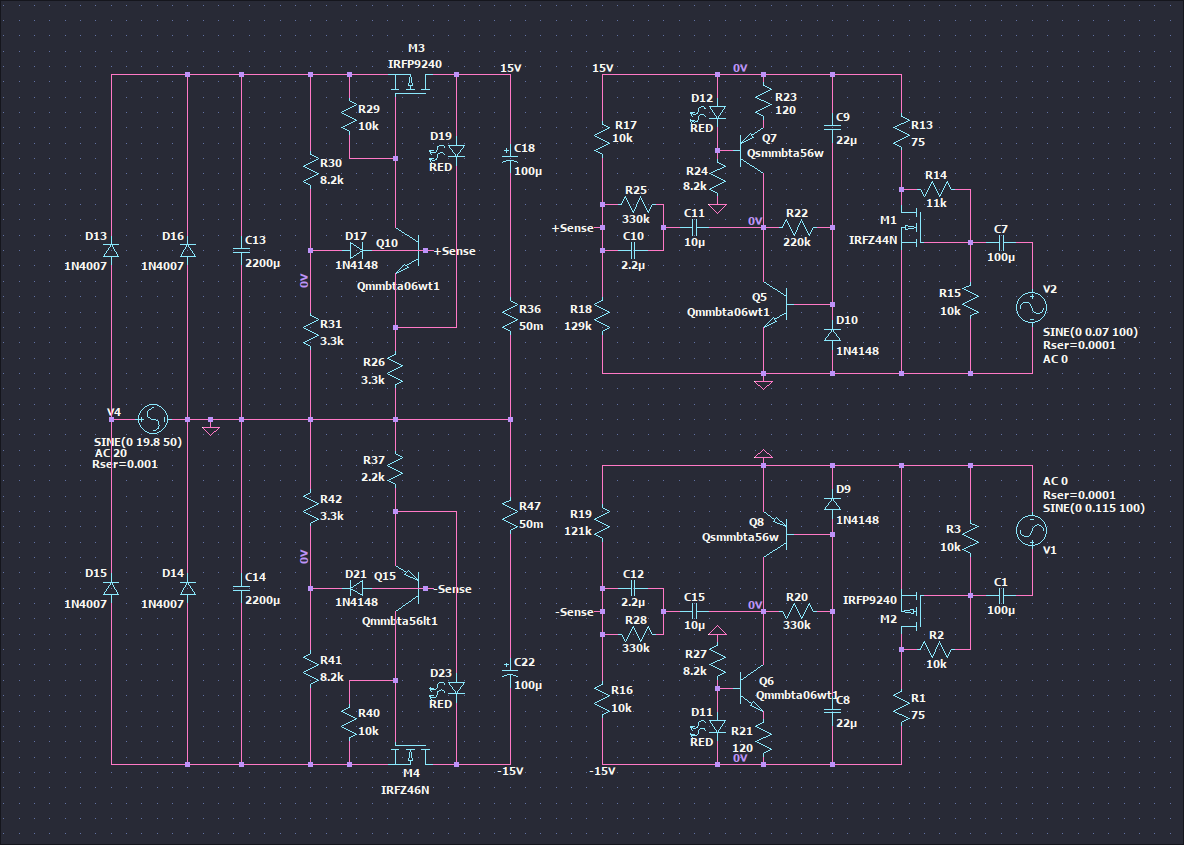
Task: Click the ground symbol beside V4
Action: (x=211, y=429)
